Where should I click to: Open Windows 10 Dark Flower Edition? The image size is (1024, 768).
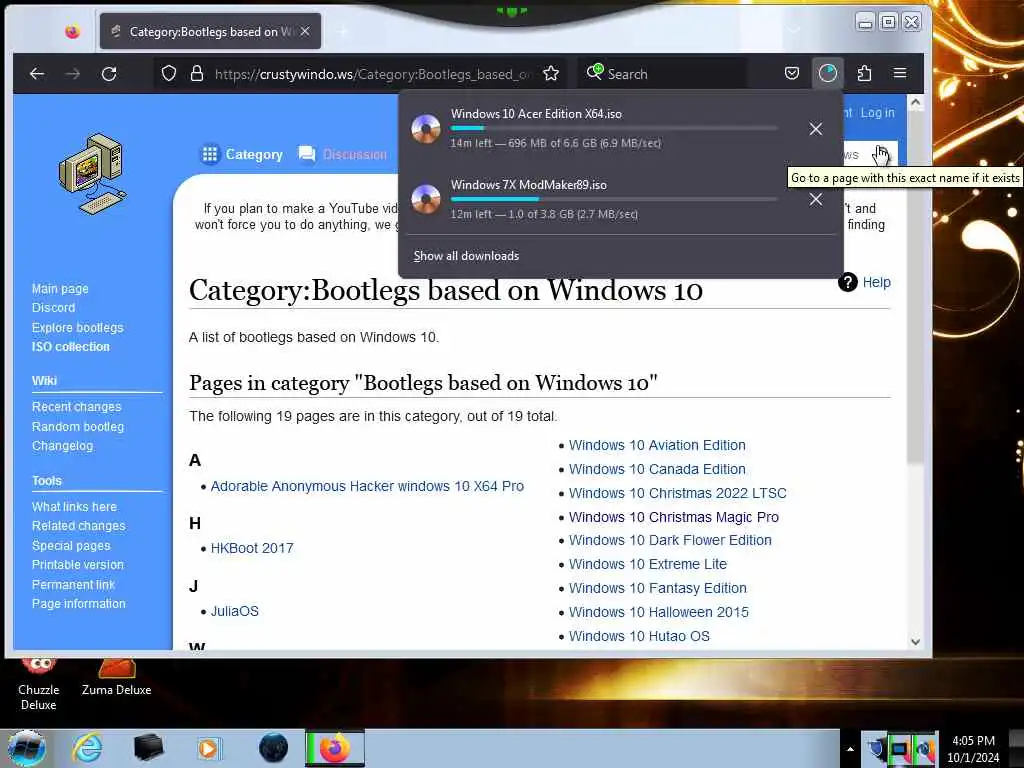(x=670, y=541)
